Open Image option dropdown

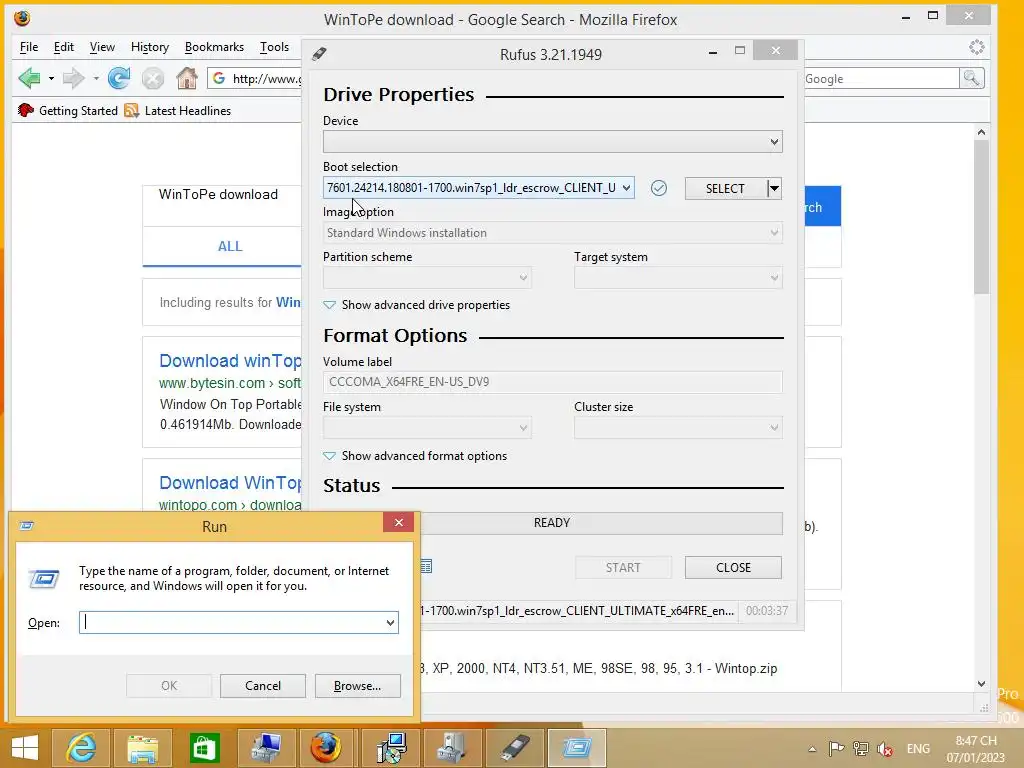click(x=552, y=232)
